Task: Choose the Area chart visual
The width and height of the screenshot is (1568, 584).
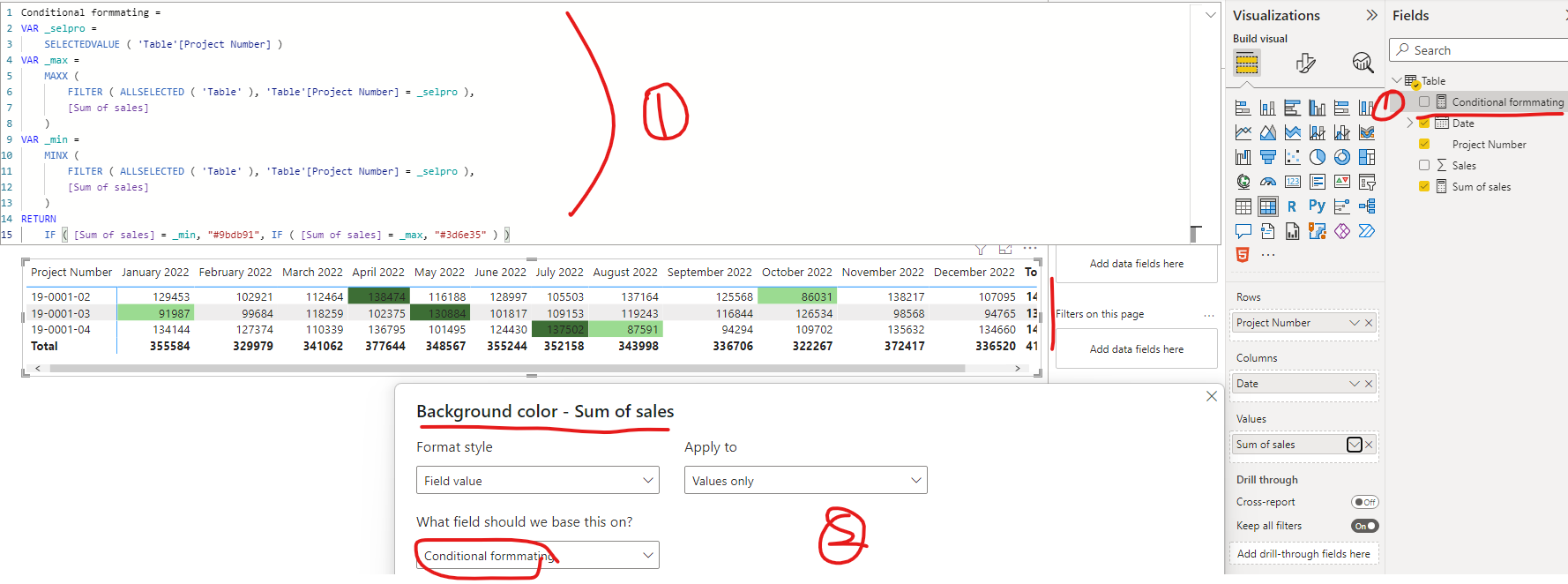Action: [x=1267, y=132]
